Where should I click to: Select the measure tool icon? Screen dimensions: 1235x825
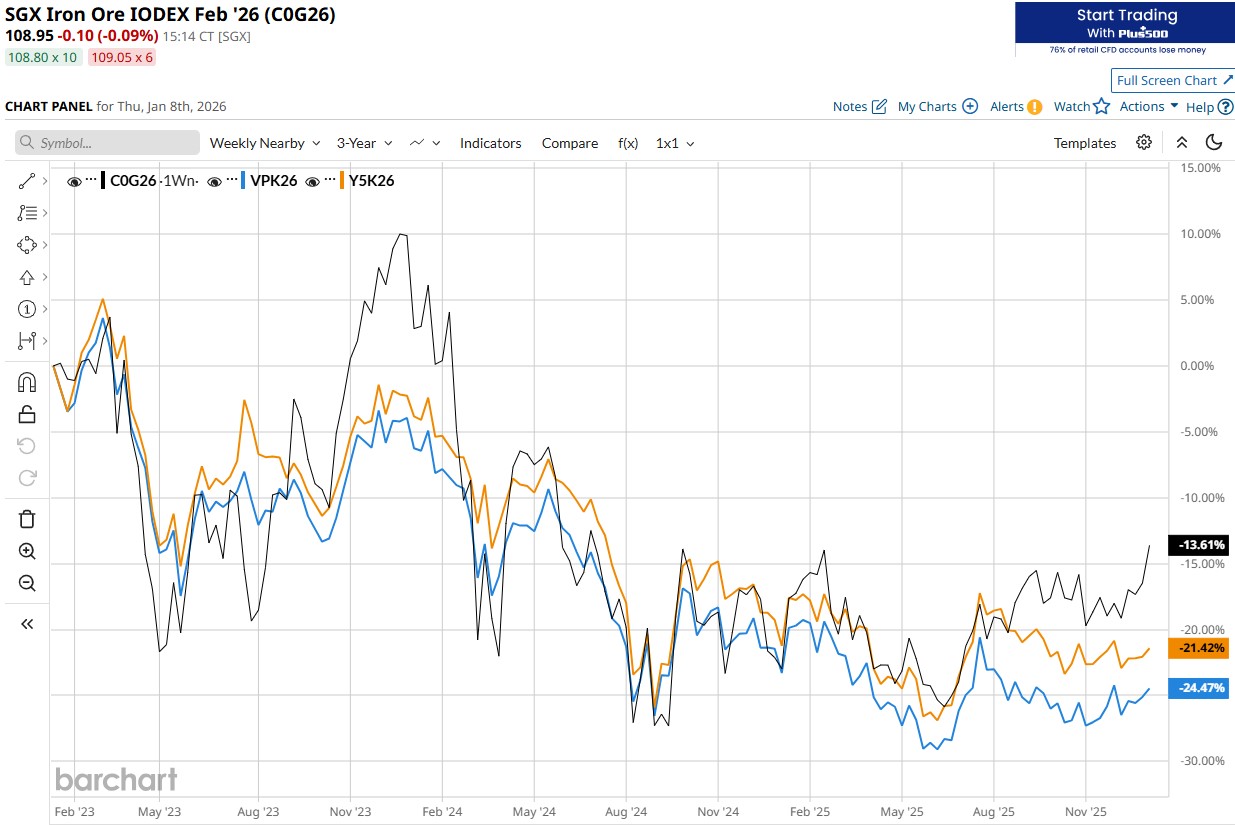pos(27,341)
